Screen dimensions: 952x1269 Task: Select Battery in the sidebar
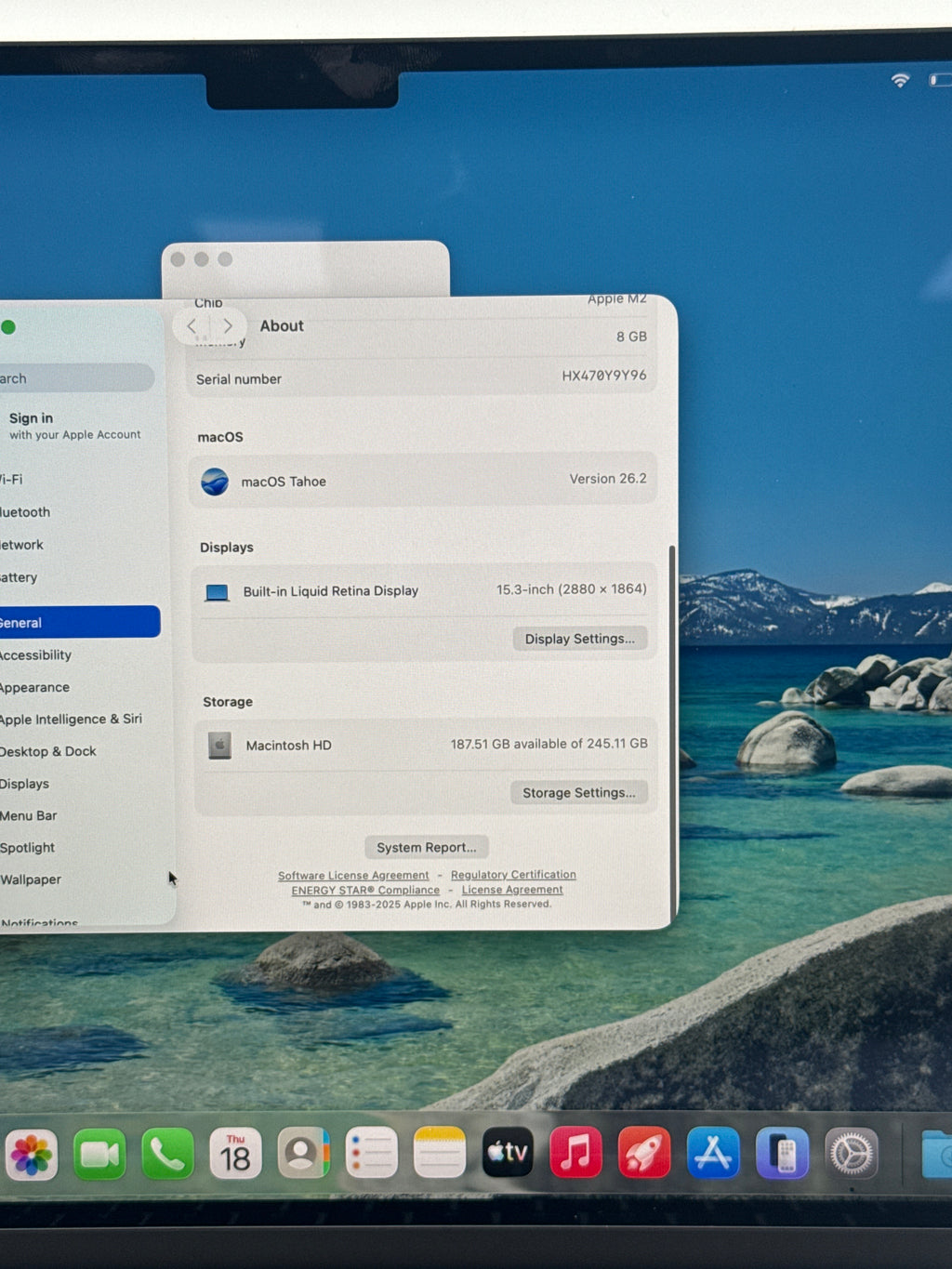click(x=80, y=577)
